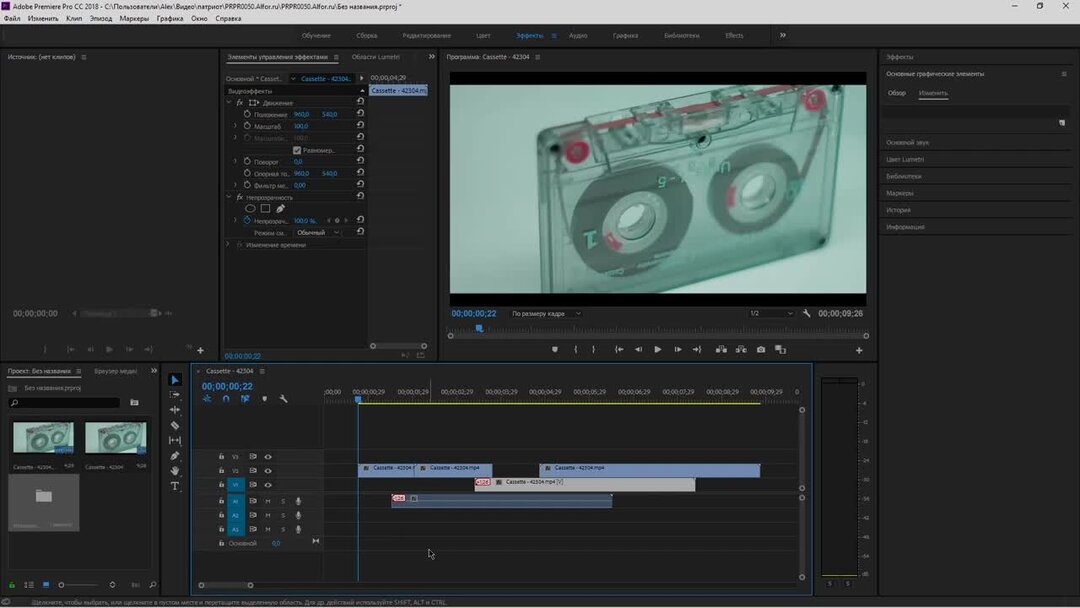This screenshot has height=608, width=1080.
Task: Select the Hand tool
Action: pos(175,471)
